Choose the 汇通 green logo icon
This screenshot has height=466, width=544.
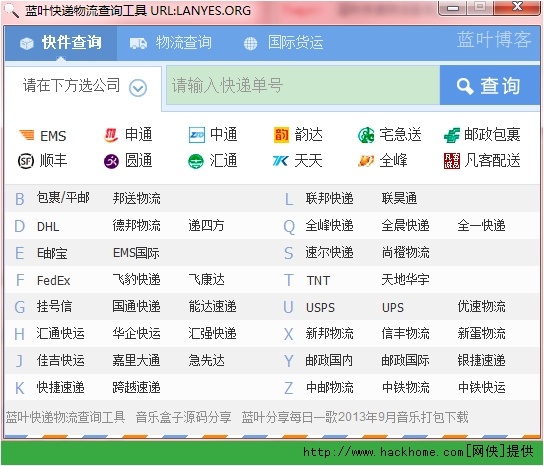coord(196,161)
